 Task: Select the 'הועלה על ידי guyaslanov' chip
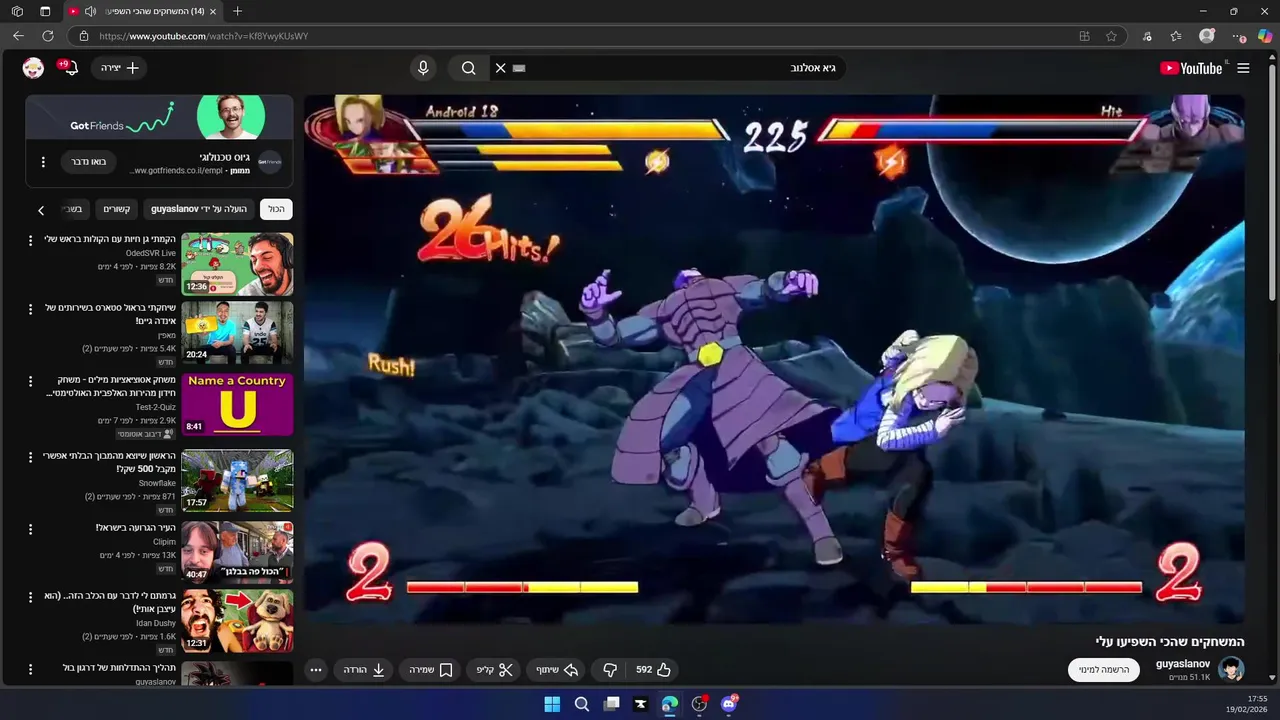click(198, 209)
